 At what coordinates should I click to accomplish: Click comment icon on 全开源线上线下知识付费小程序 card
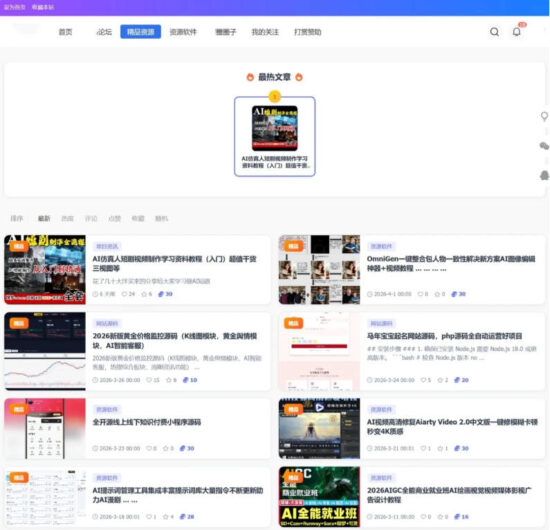tap(149, 448)
